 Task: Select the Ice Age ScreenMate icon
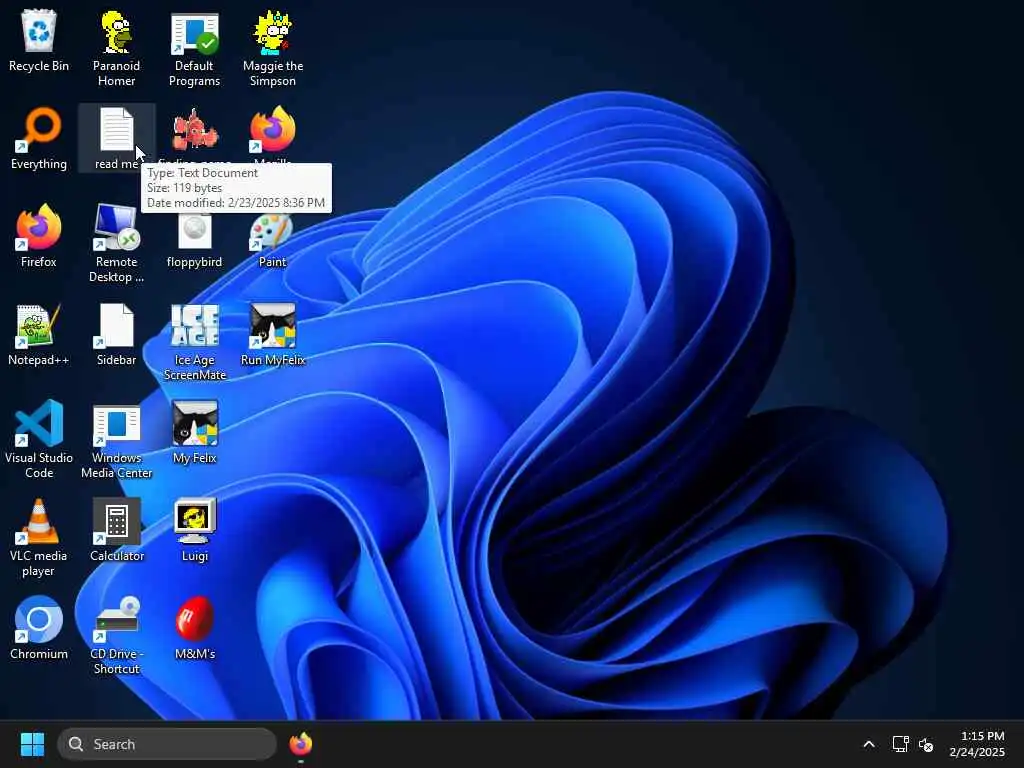195,343
